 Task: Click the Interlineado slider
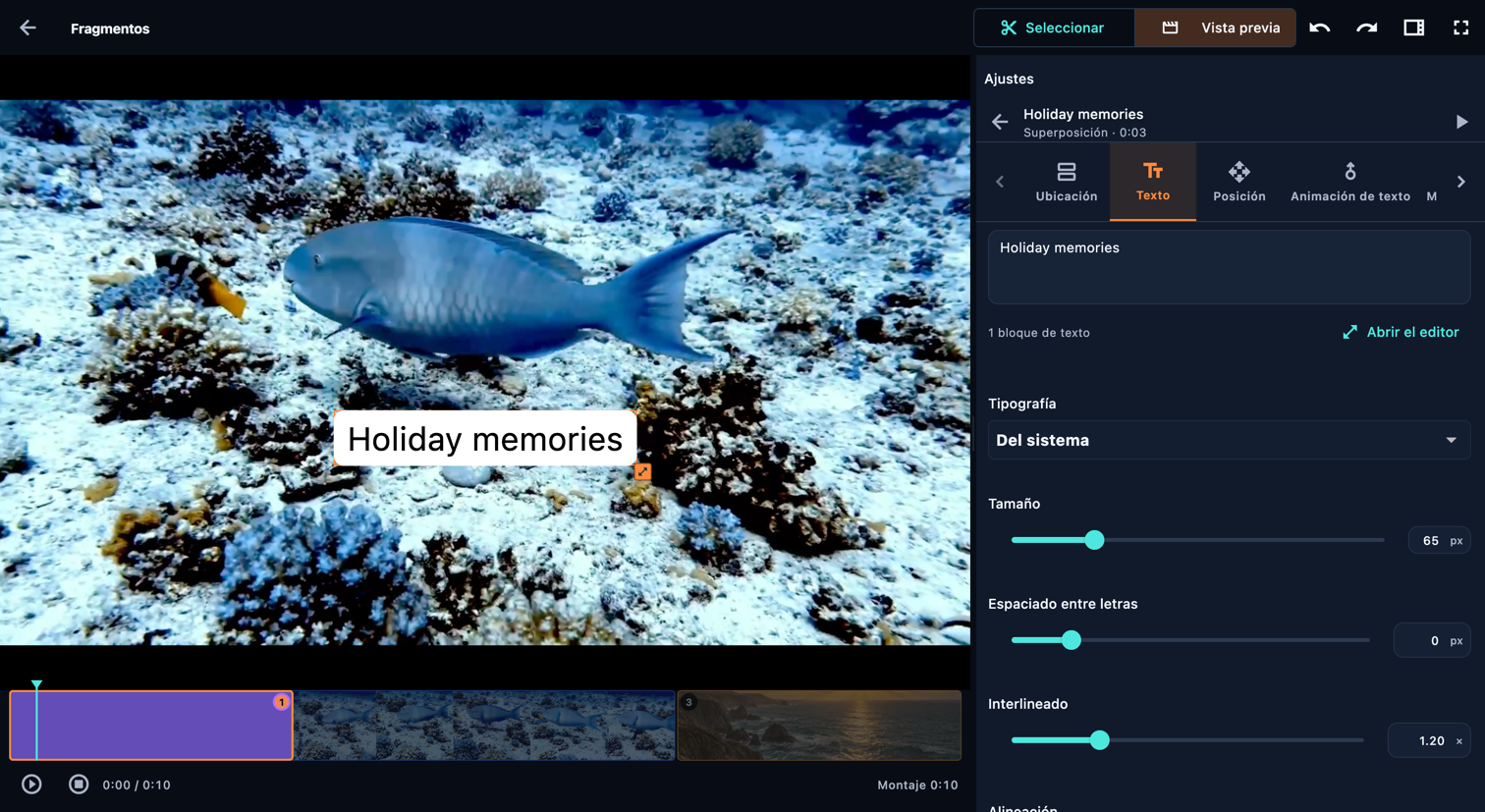pos(1187,740)
